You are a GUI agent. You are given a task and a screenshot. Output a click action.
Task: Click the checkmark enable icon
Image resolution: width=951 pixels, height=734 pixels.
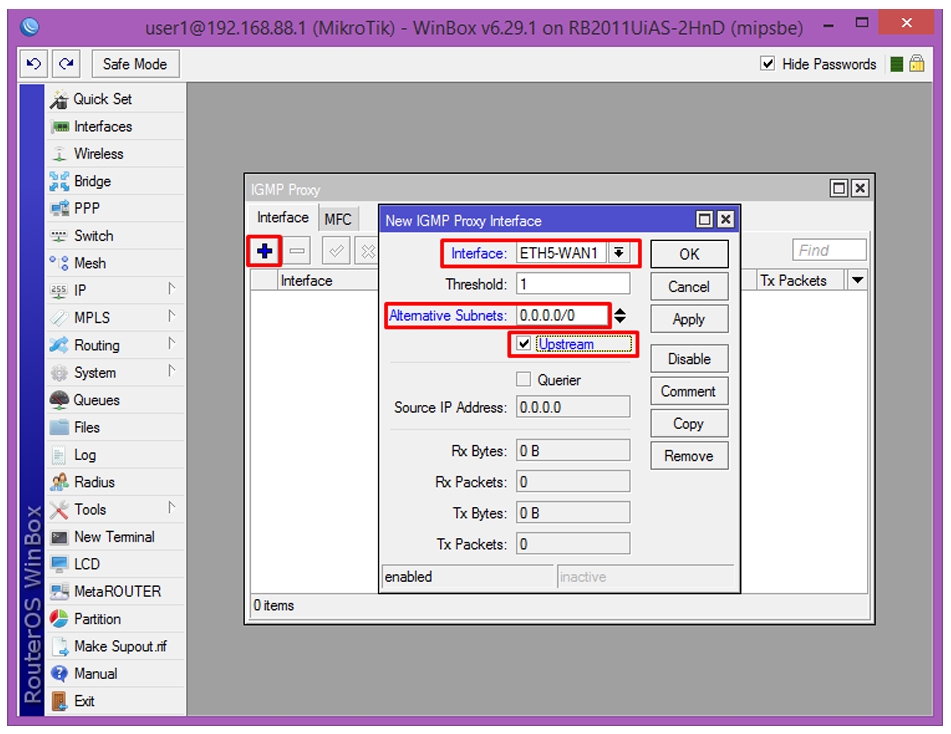click(335, 251)
